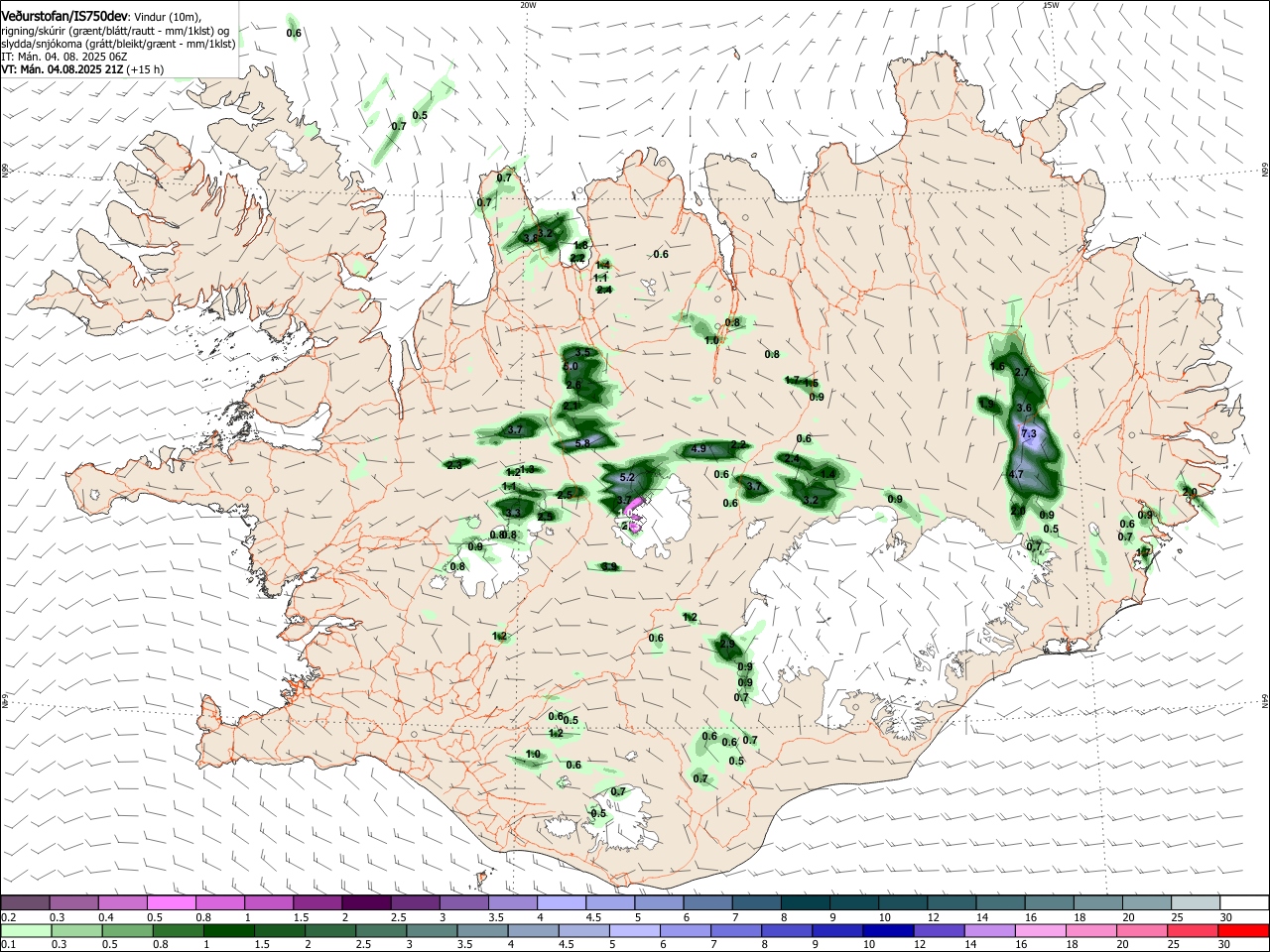Image resolution: width=1270 pixels, height=952 pixels.
Task: Click the '0.1' label on the rain legend
Action: [x=8, y=945]
